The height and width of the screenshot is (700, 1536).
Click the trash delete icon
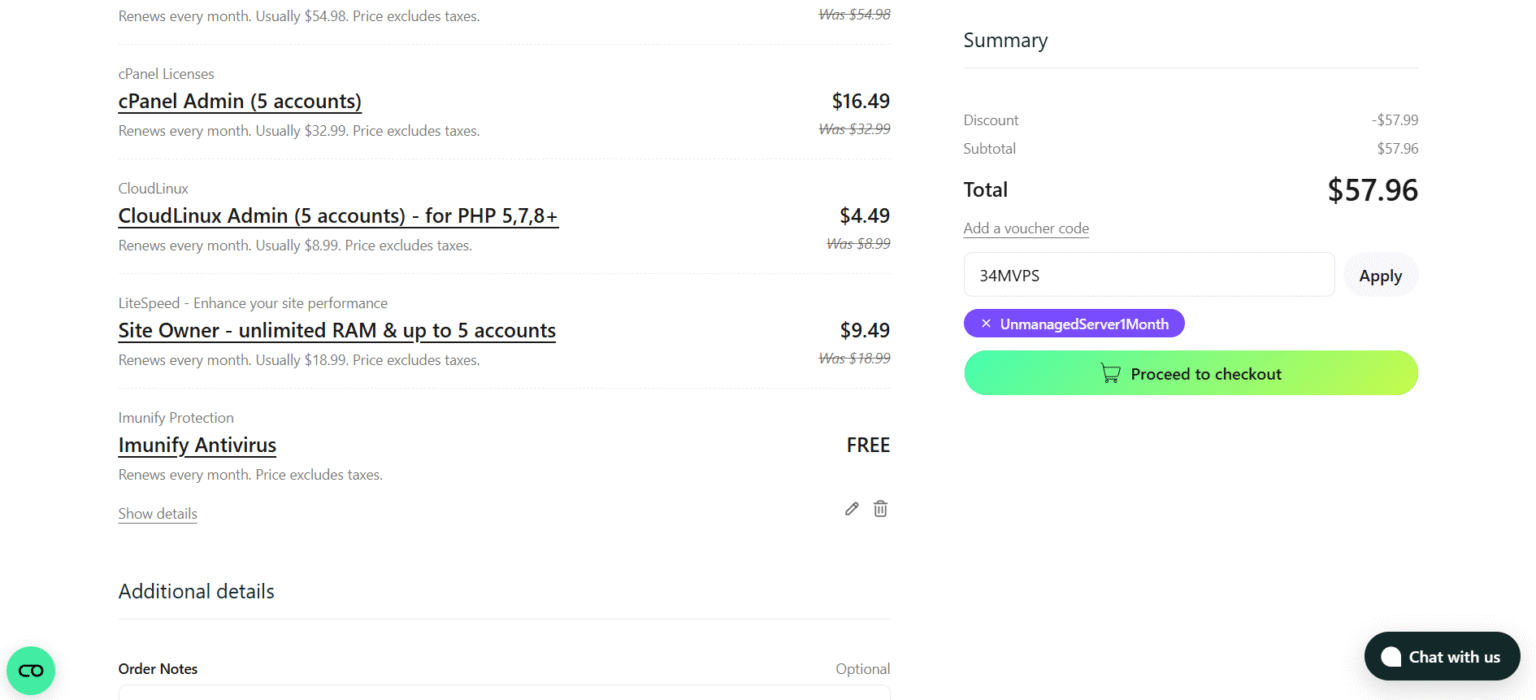(880, 509)
